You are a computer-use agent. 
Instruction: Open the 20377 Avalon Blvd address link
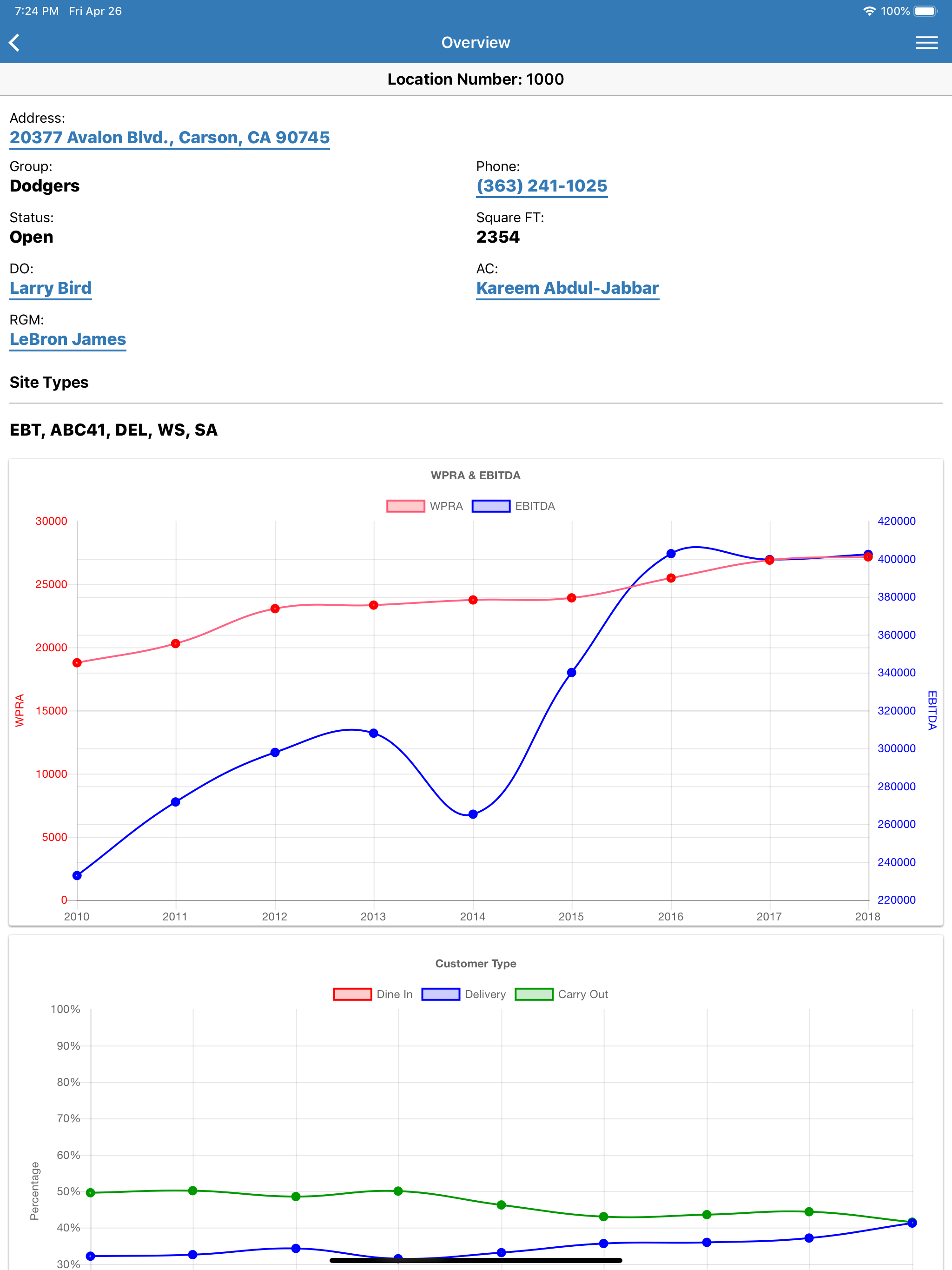(x=169, y=138)
